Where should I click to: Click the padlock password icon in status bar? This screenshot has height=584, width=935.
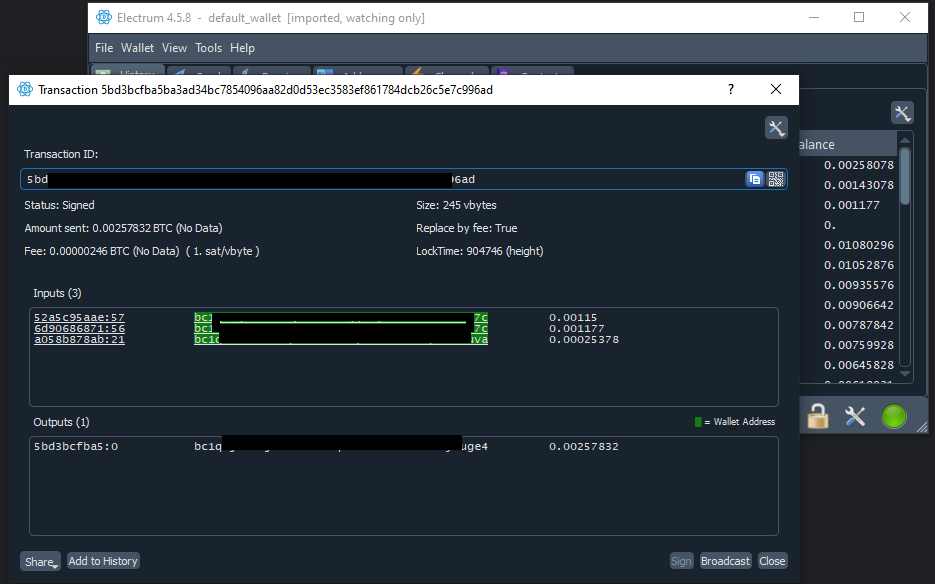(818, 416)
